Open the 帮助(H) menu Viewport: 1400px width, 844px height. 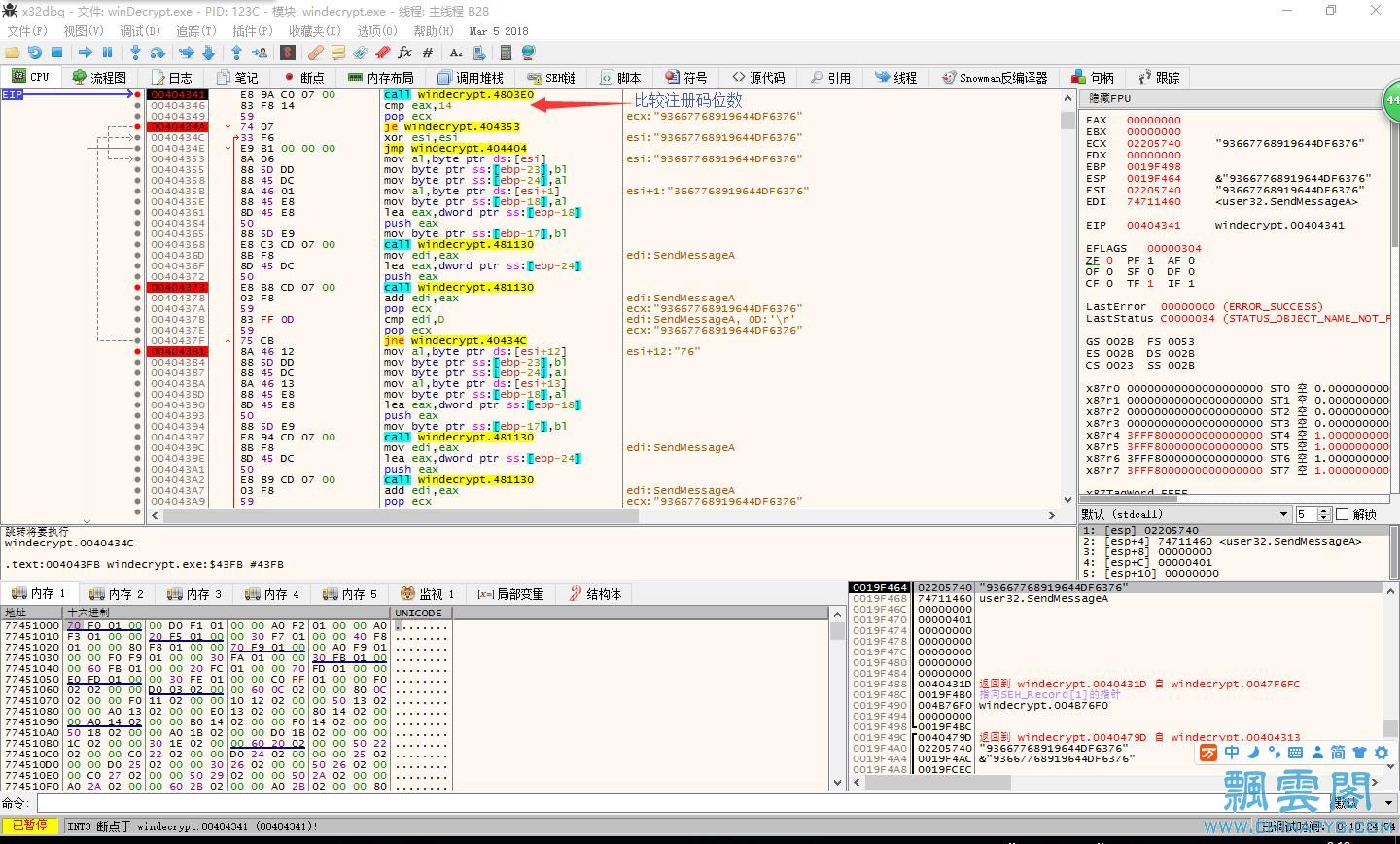(434, 31)
